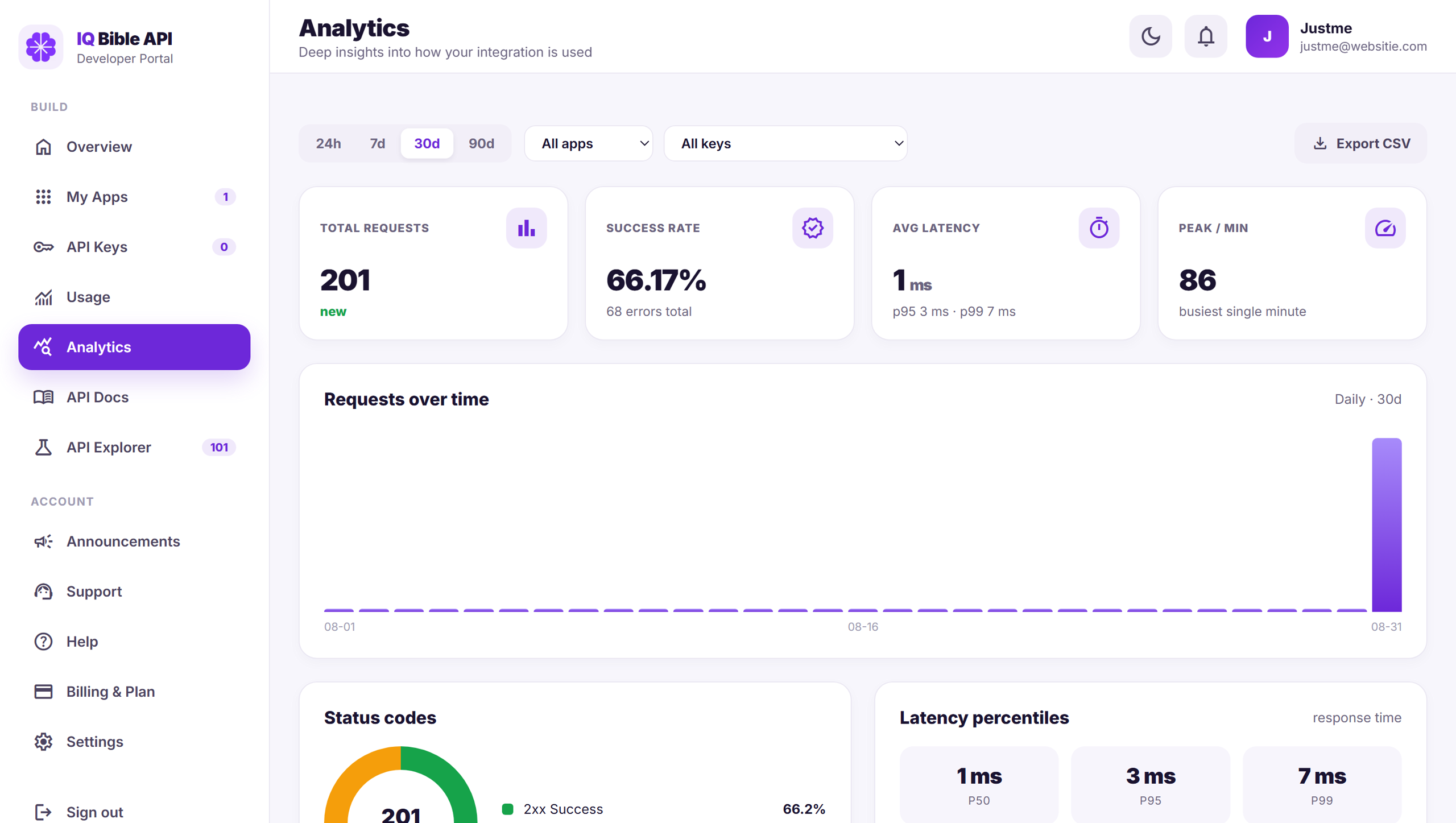Open the Support page
This screenshot has width=1456, height=823.
134,592
